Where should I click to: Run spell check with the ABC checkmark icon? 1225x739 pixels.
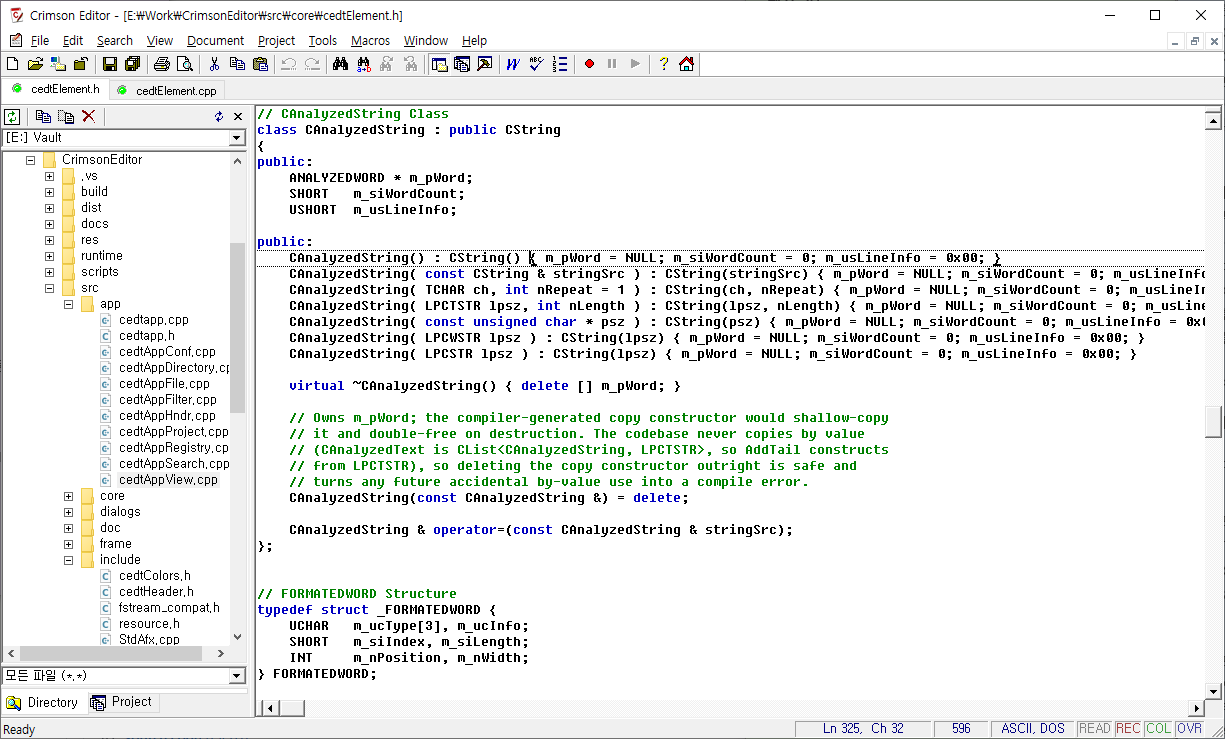(537, 64)
